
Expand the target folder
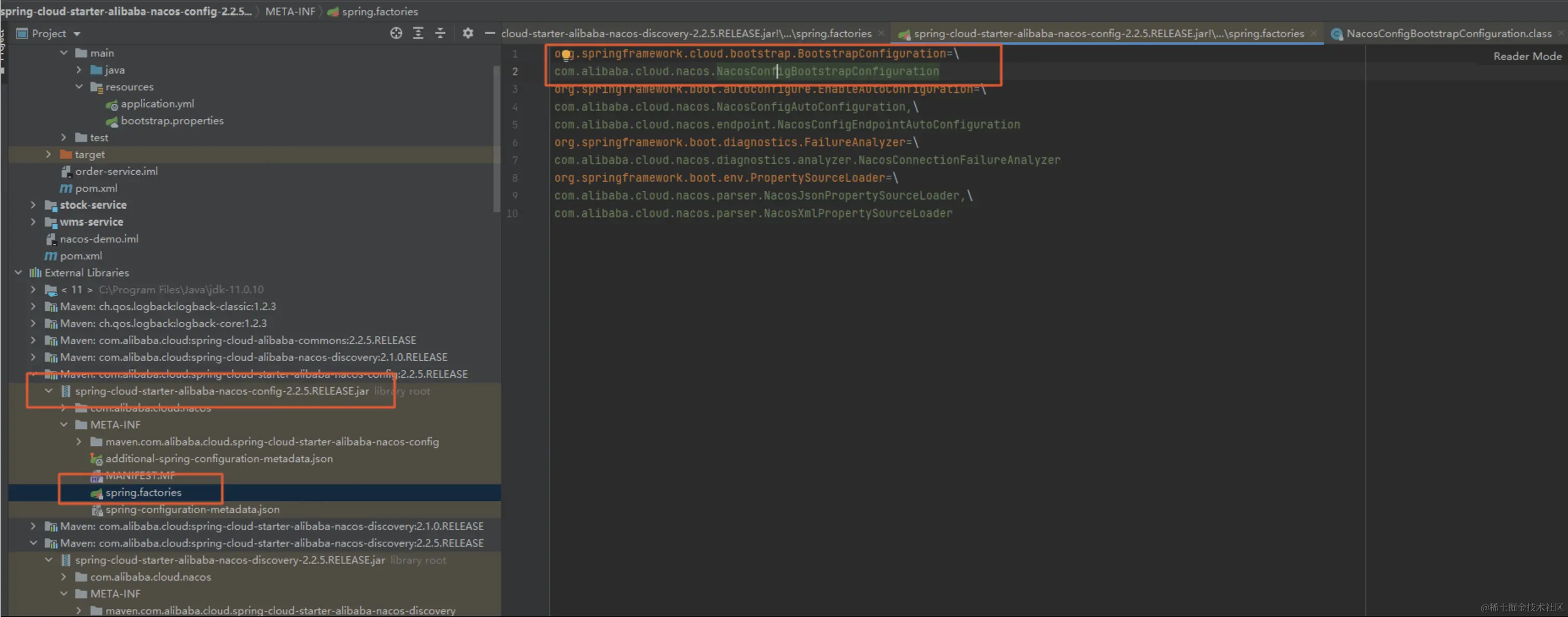click(x=48, y=155)
